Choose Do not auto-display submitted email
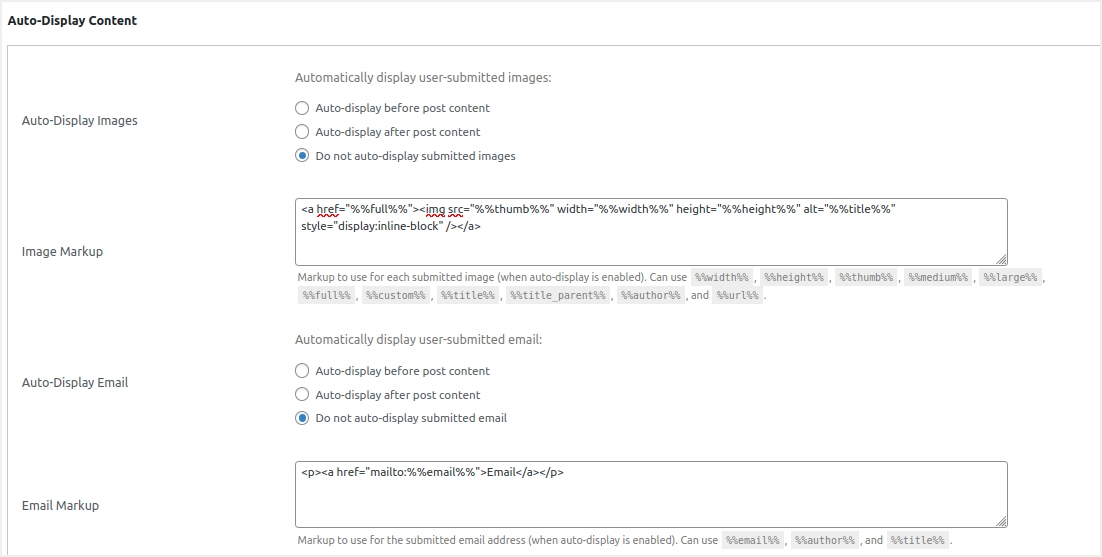The image size is (1102, 557). pyautogui.click(x=302, y=418)
